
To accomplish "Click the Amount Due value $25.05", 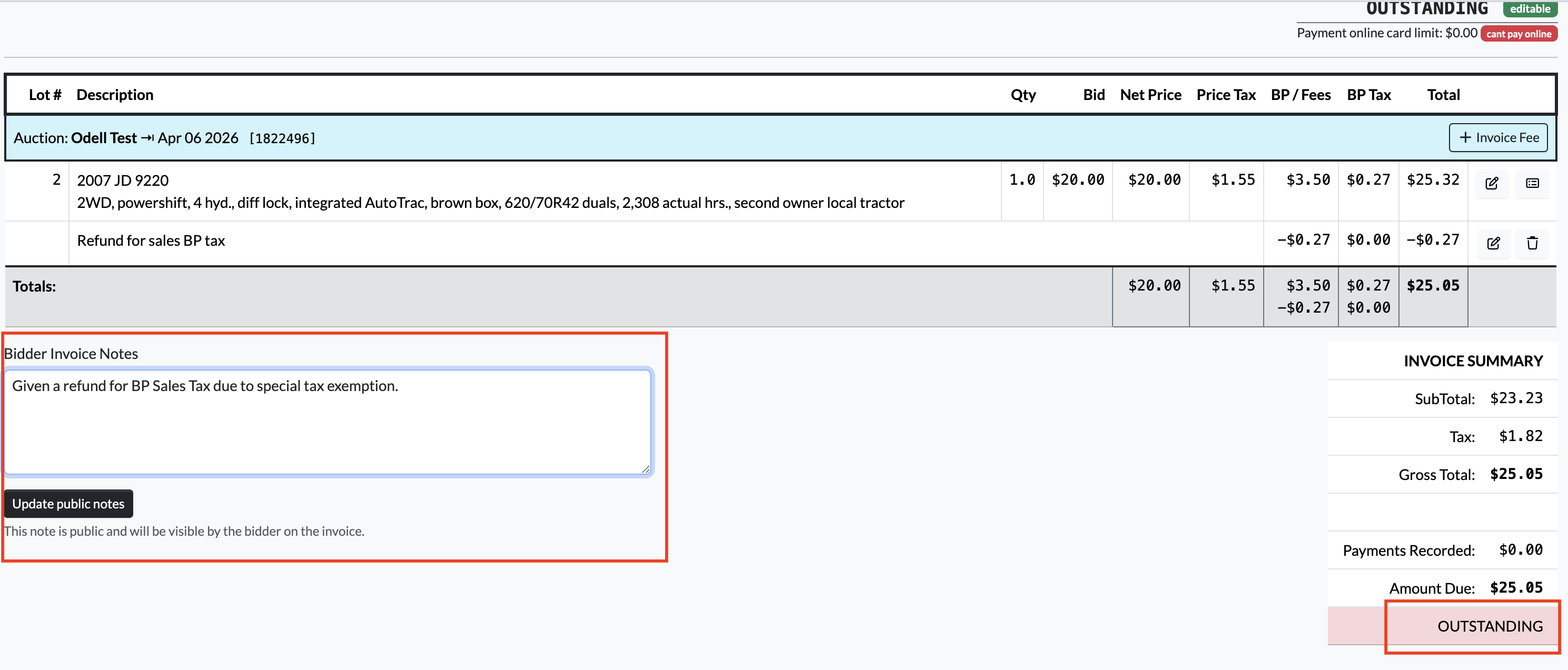I will pyautogui.click(x=1516, y=587).
